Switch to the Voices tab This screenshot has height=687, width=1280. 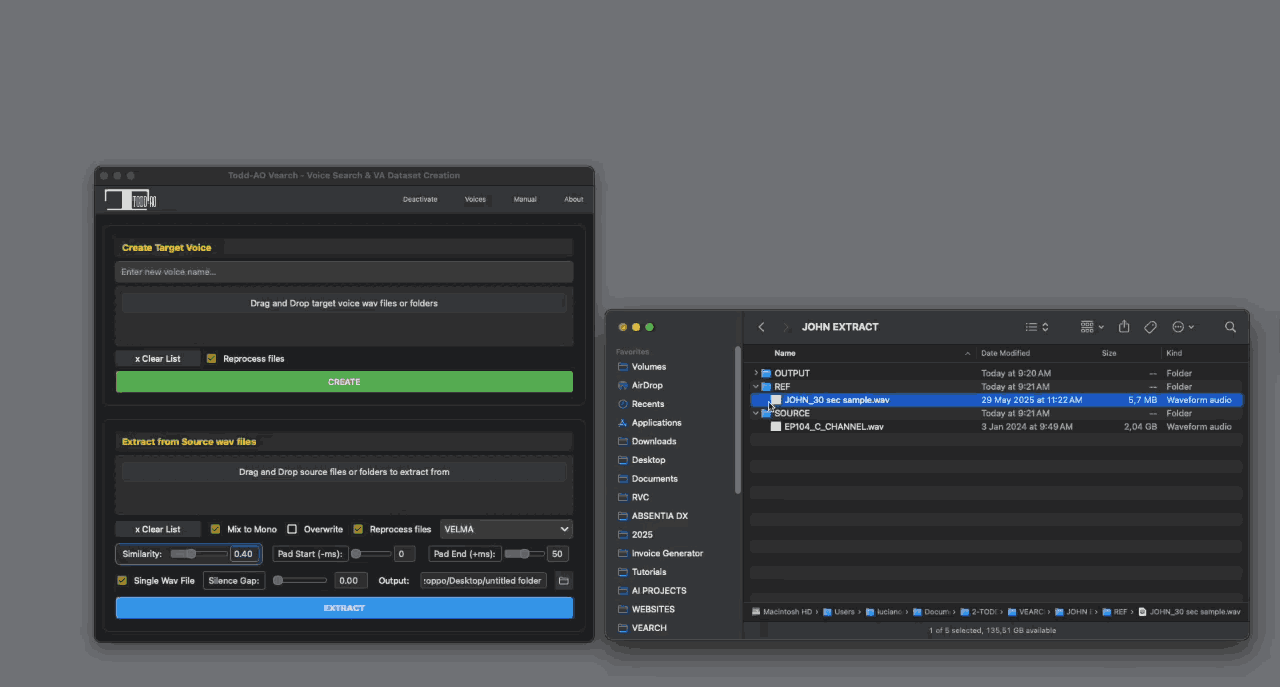click(475, 199)
